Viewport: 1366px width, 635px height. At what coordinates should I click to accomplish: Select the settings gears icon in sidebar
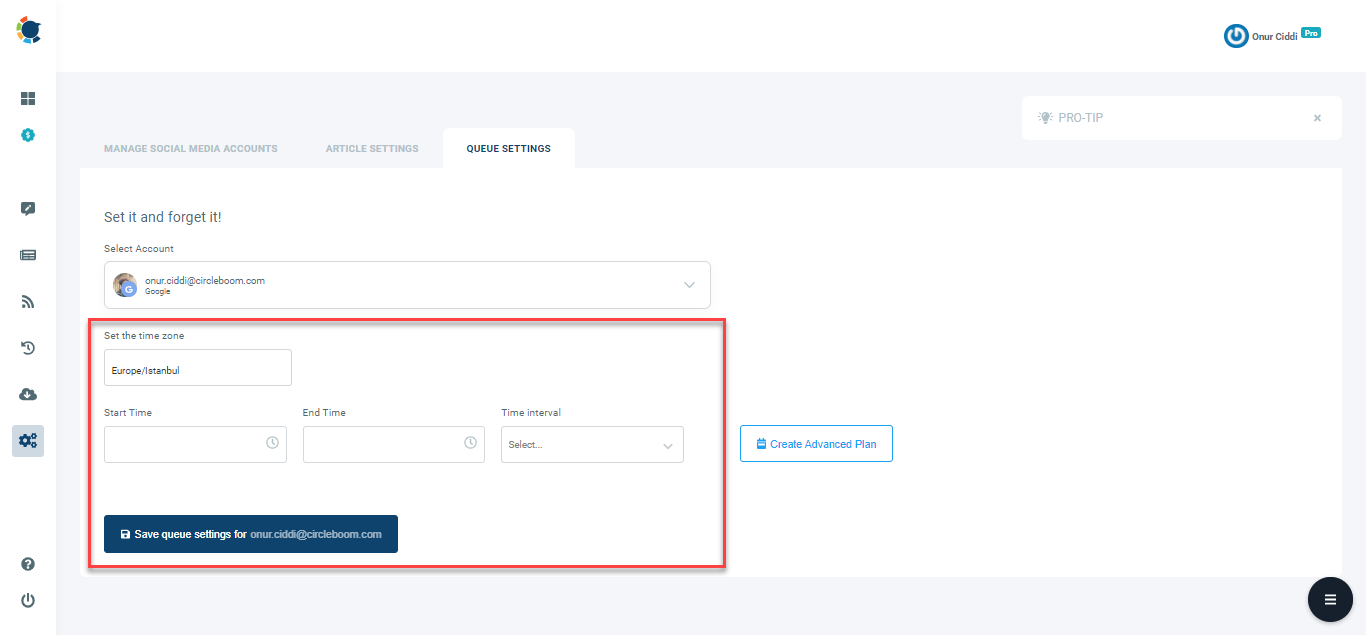tap(28, 441)
